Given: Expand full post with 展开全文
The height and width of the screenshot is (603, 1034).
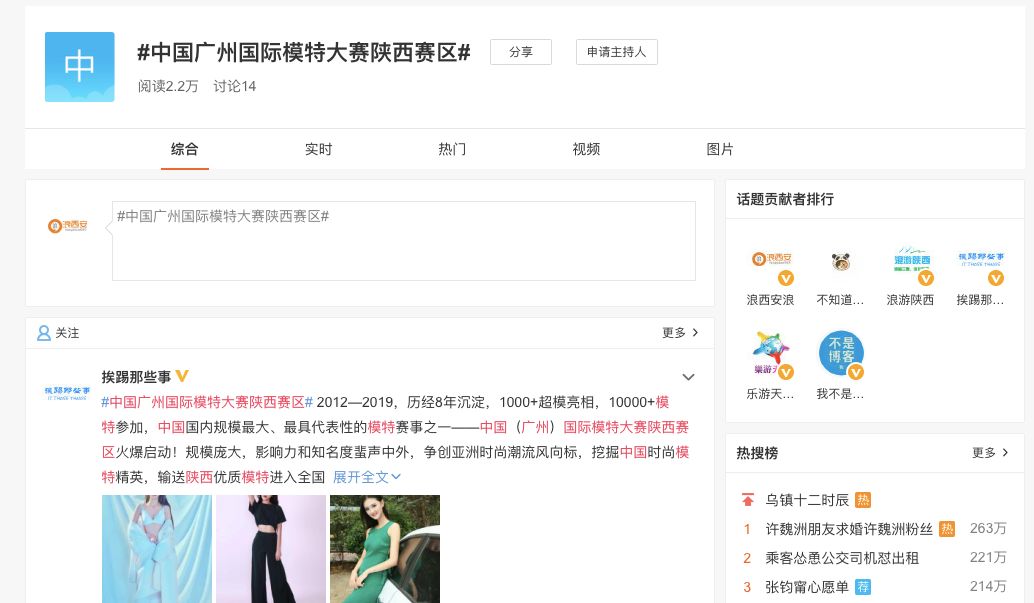Looking at the screenshot, I should 367,477.
